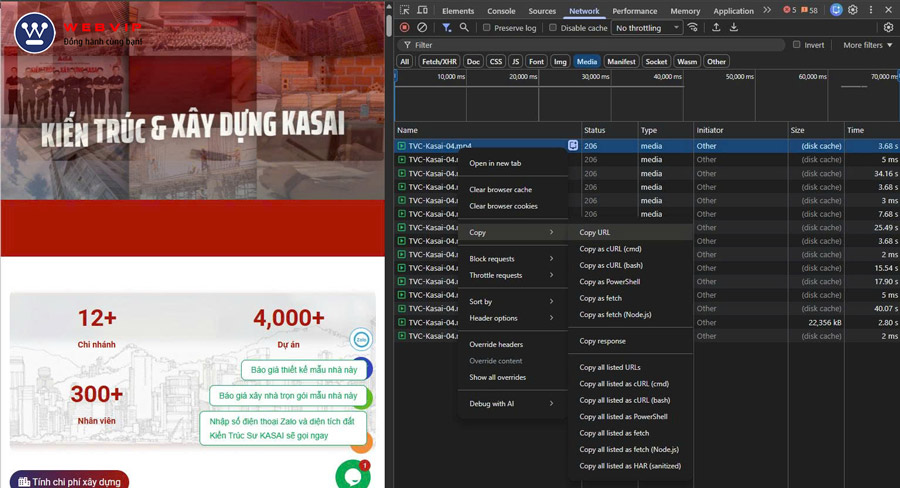Open the AI assistance icon in DevTools top bar
The height and width of the screenshot is (488, 900).
[x=836, y=10]
